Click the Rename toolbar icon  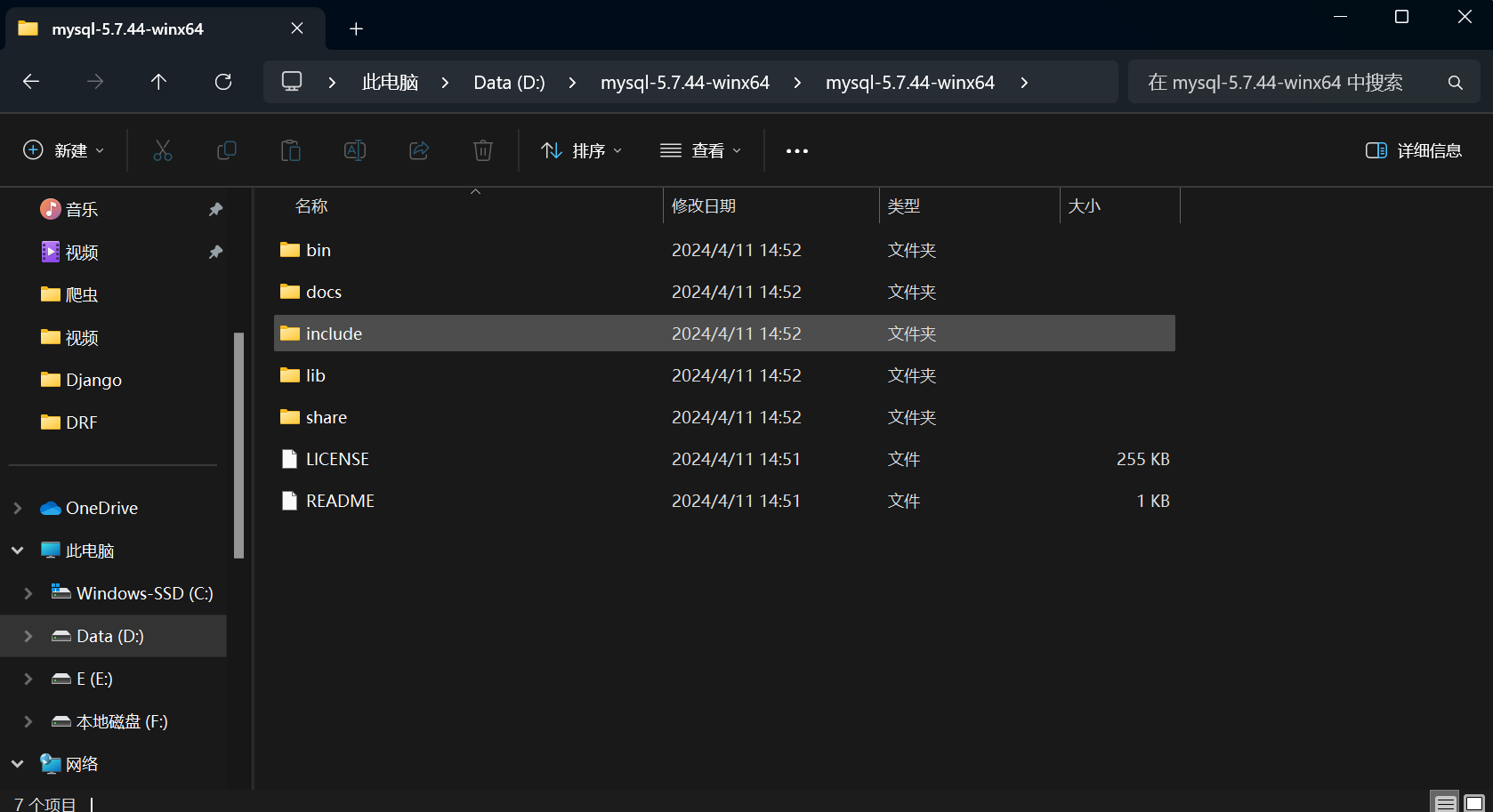(x=355, y=150)
